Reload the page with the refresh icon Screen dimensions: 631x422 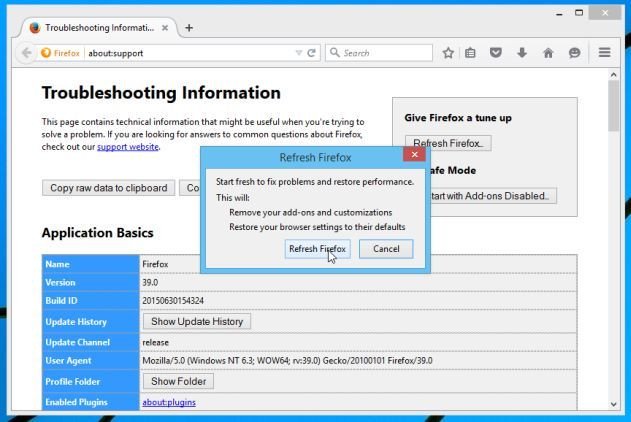pos(312,53)
